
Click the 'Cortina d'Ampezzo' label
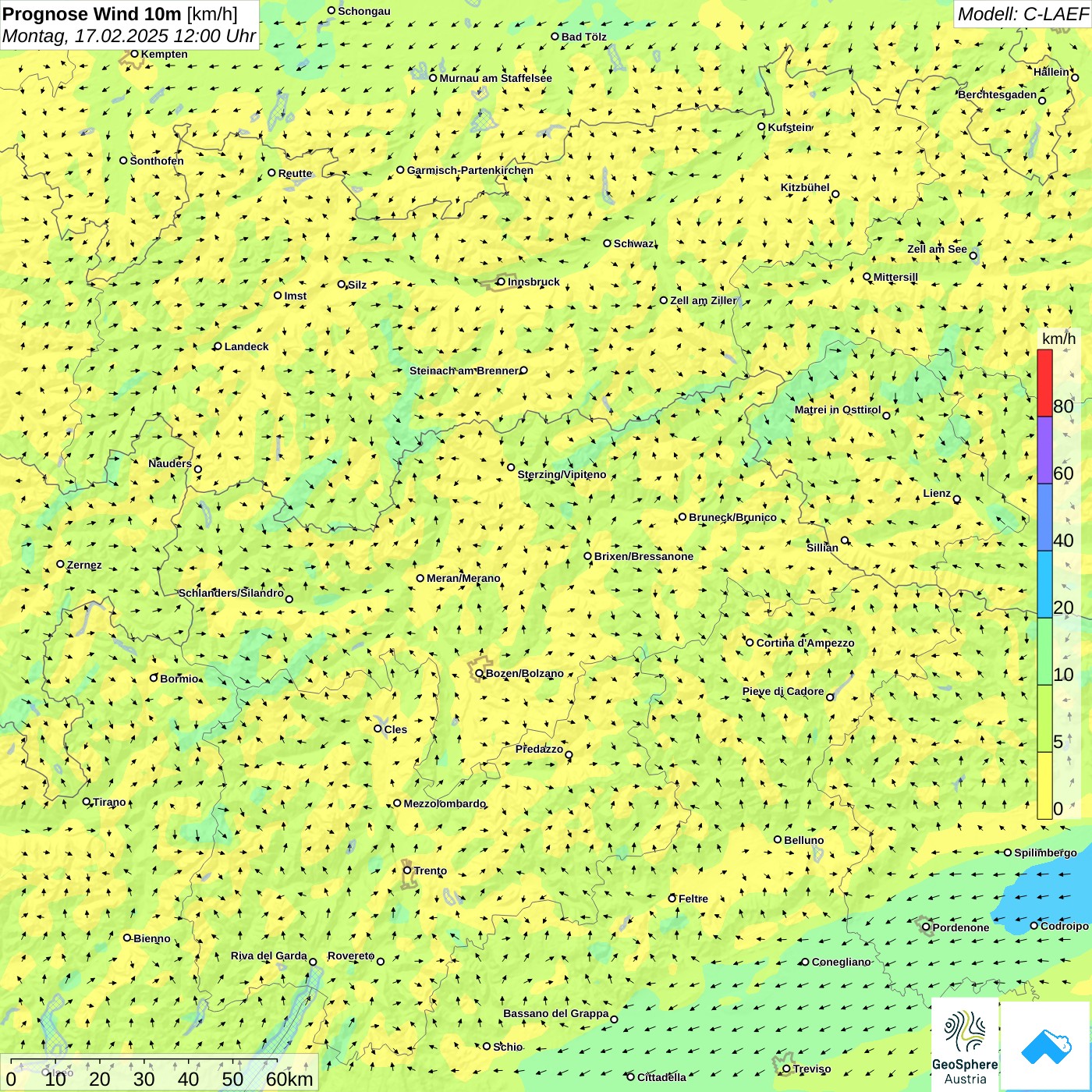tap(805, 643)
